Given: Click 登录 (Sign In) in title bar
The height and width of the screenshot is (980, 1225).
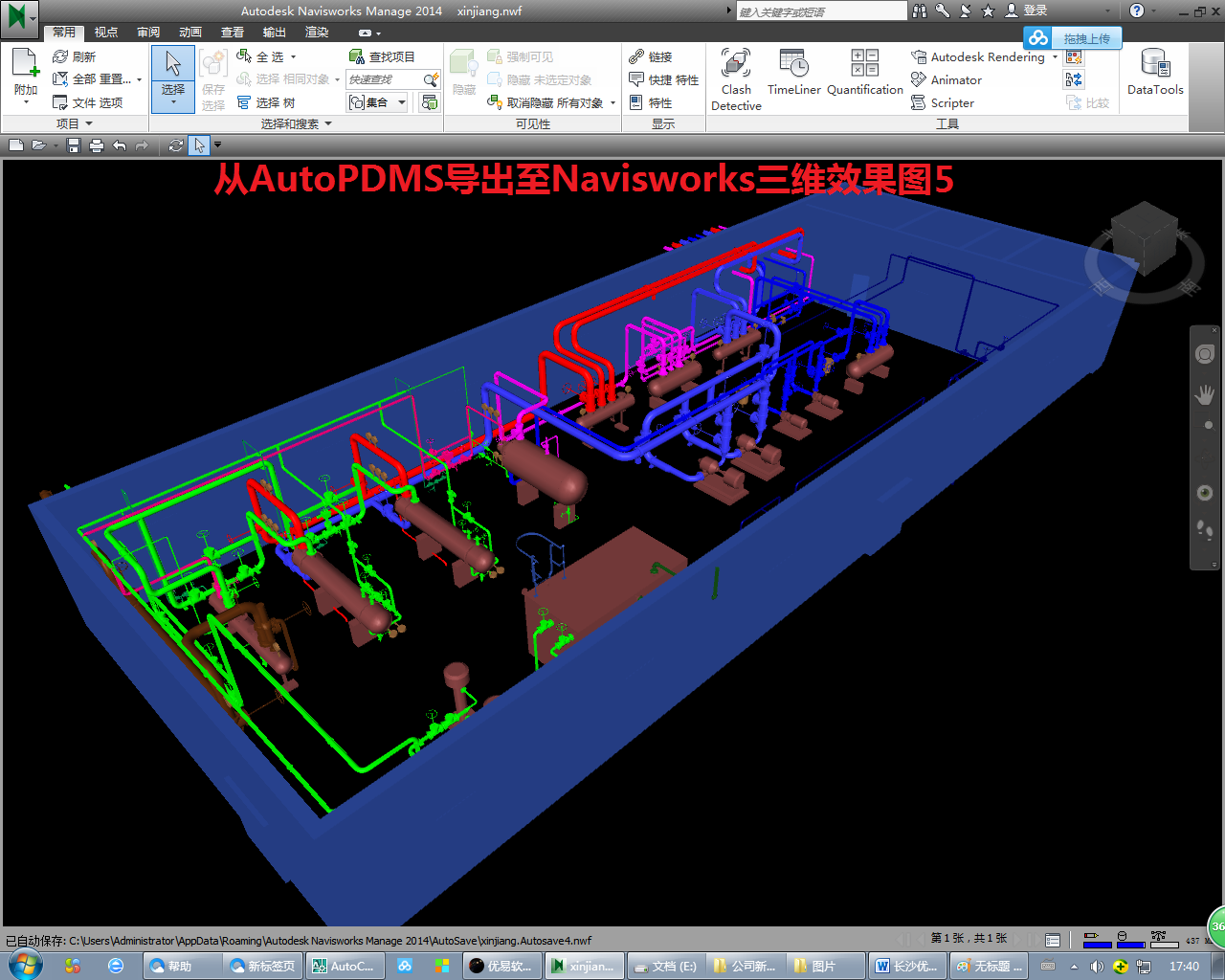Looking at the screenshot, I should point(1035,11).
